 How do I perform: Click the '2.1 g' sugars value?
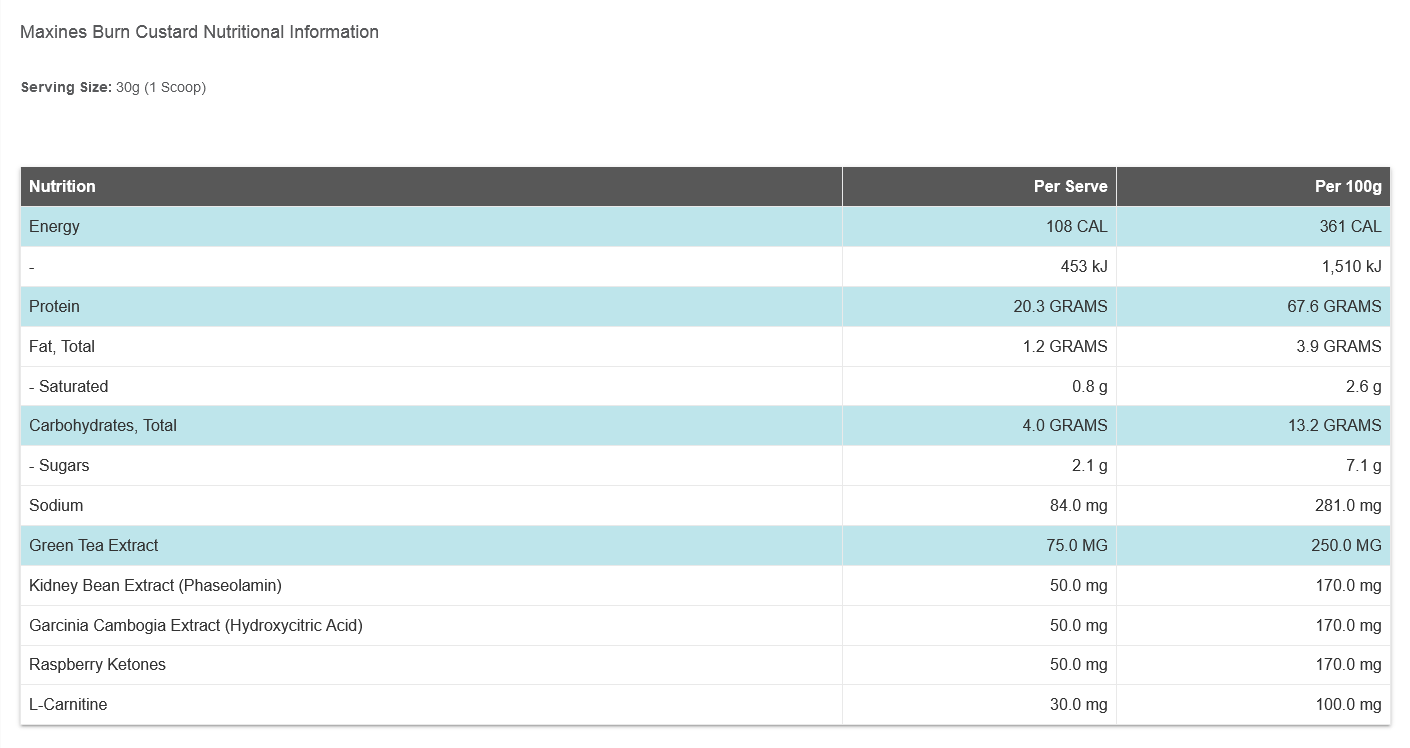(1089, 465)
